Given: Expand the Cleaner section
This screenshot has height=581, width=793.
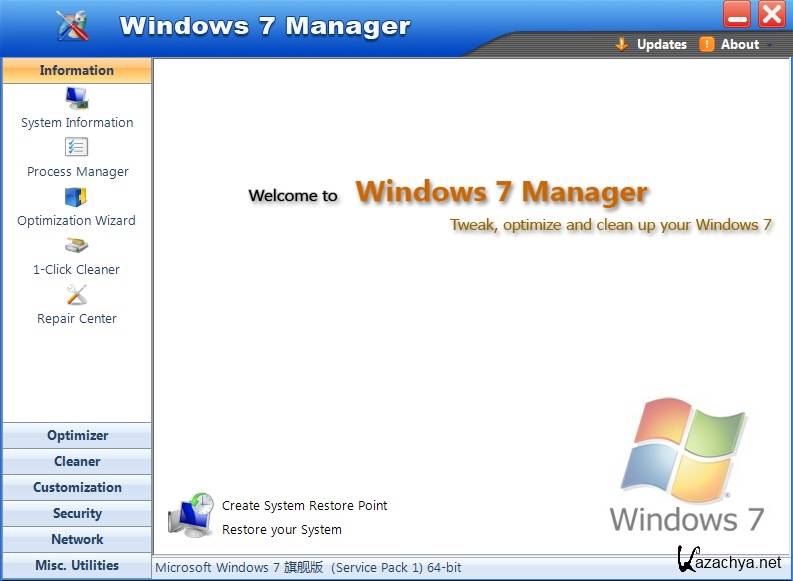Looking at the screenshot, I should click(x=77, y=462).
